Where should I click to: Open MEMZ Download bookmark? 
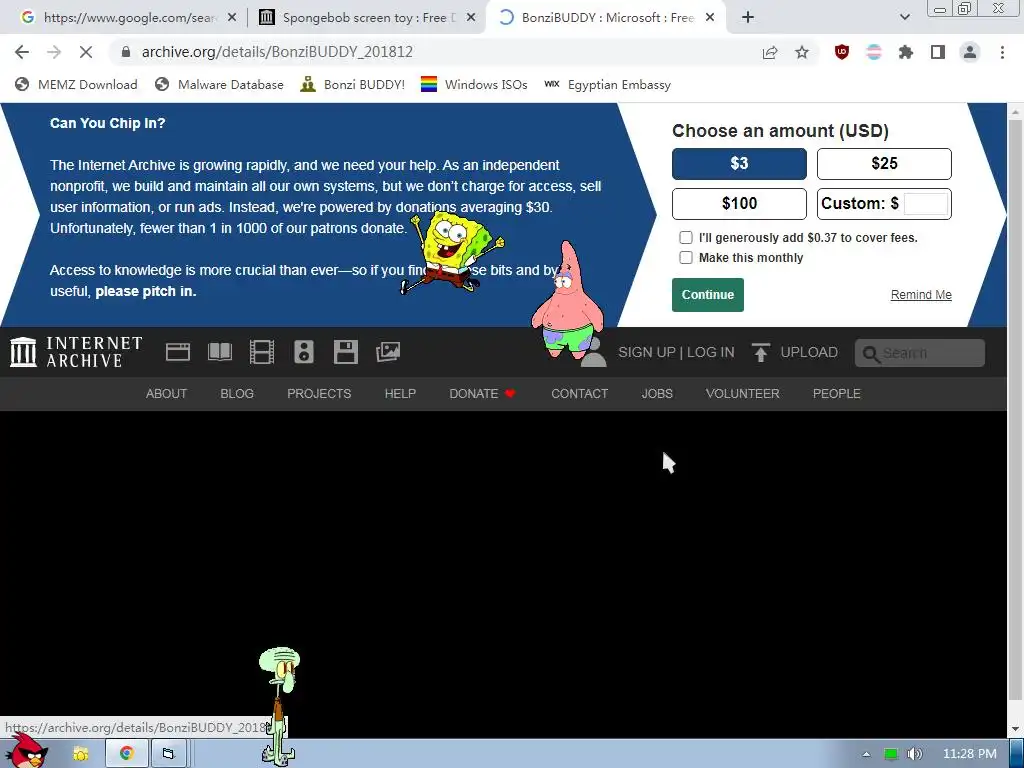click(x=76, y=85)
